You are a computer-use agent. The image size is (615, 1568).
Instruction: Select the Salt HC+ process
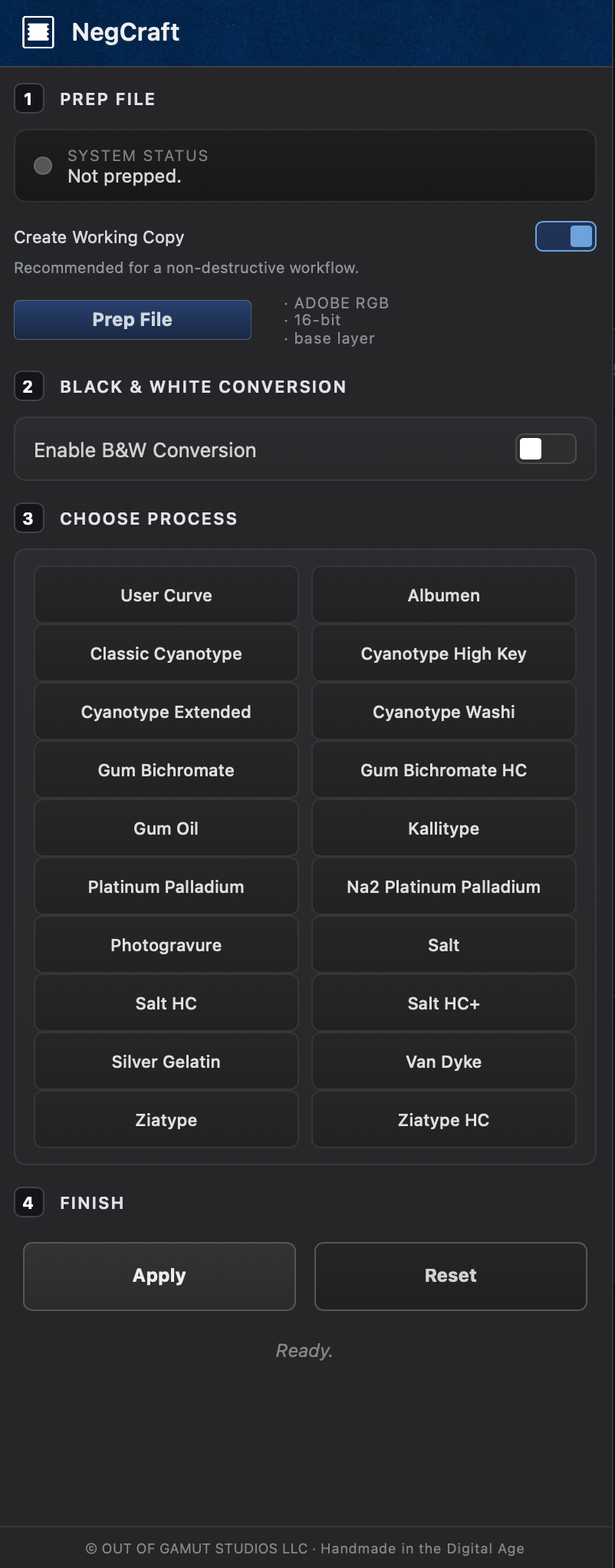click(443, 1003)
